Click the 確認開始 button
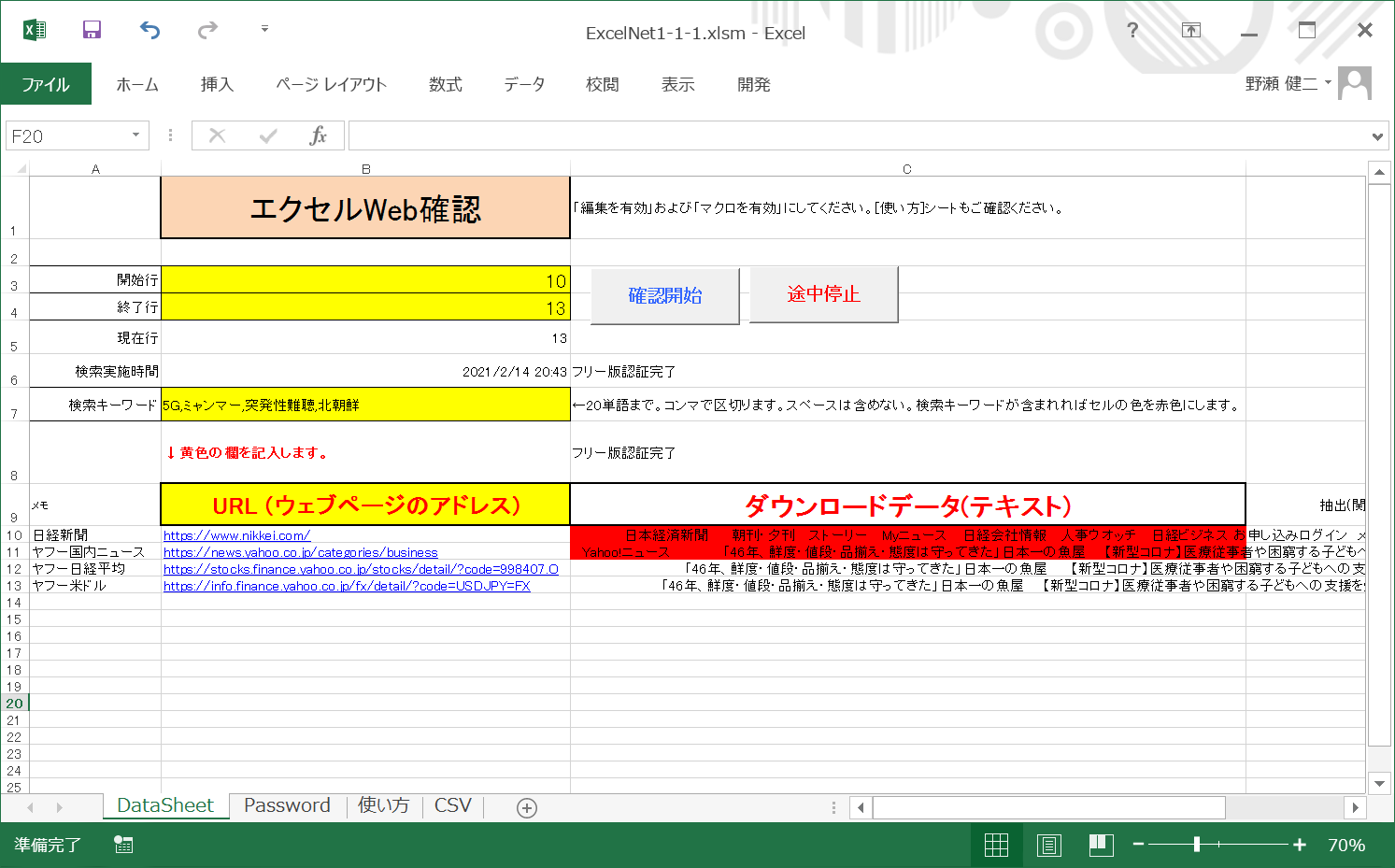This screenshot has width=1395, height=868. pyautogui.click(x=665, y=295)
